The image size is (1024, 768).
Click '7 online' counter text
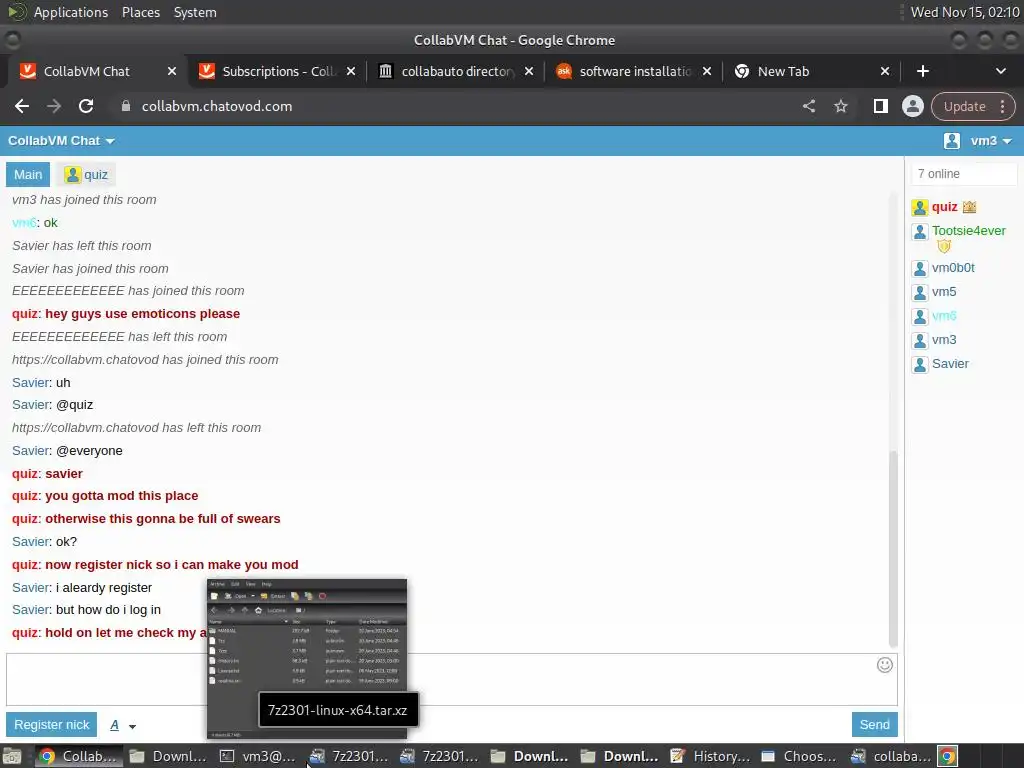938,174
